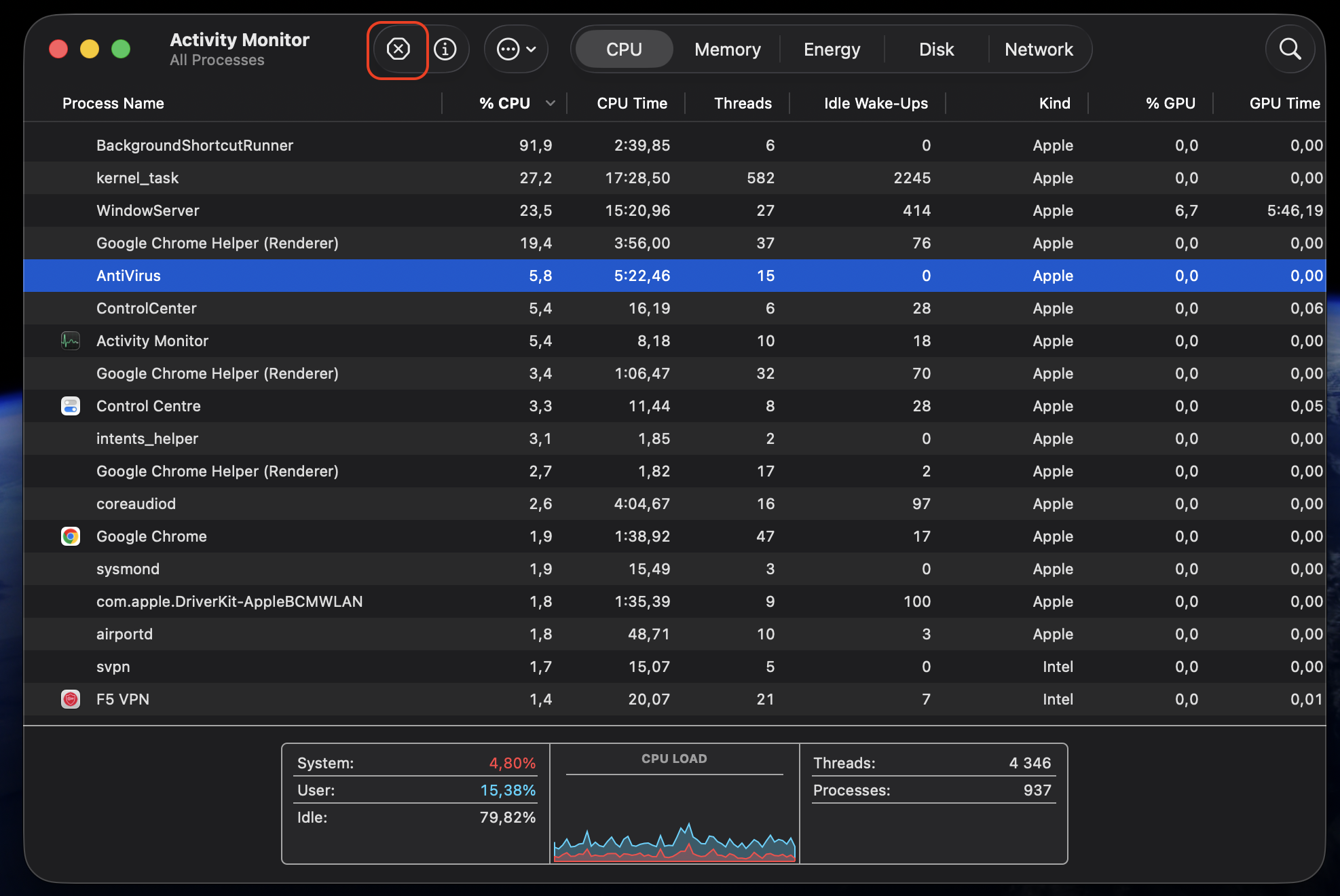Switch to the Memory tab

(x=728, y=50)
